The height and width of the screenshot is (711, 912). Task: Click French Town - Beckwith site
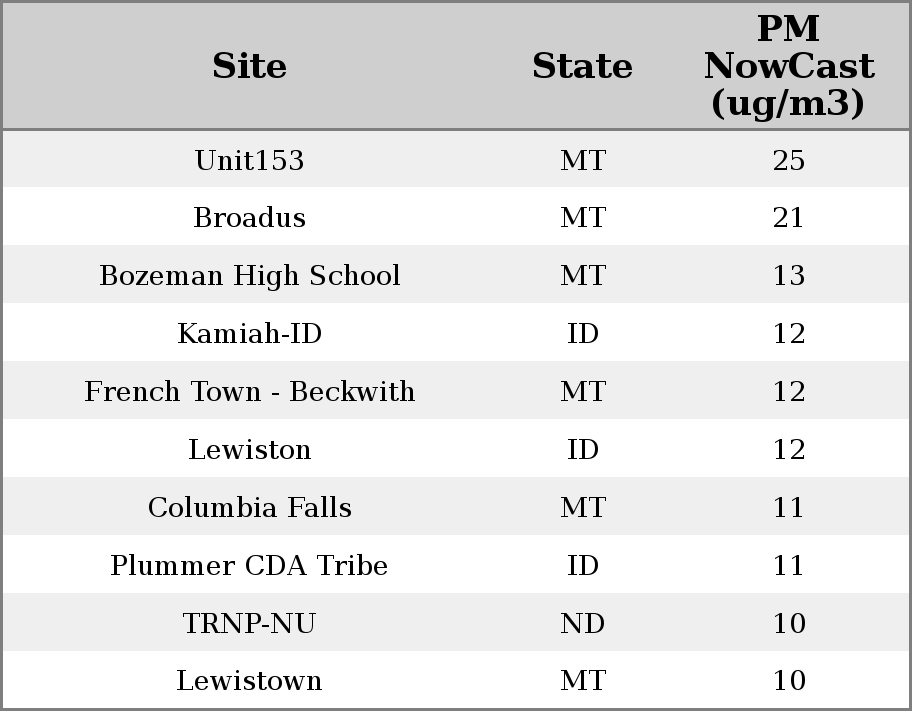pyautogui.click(x=249, y=392)
